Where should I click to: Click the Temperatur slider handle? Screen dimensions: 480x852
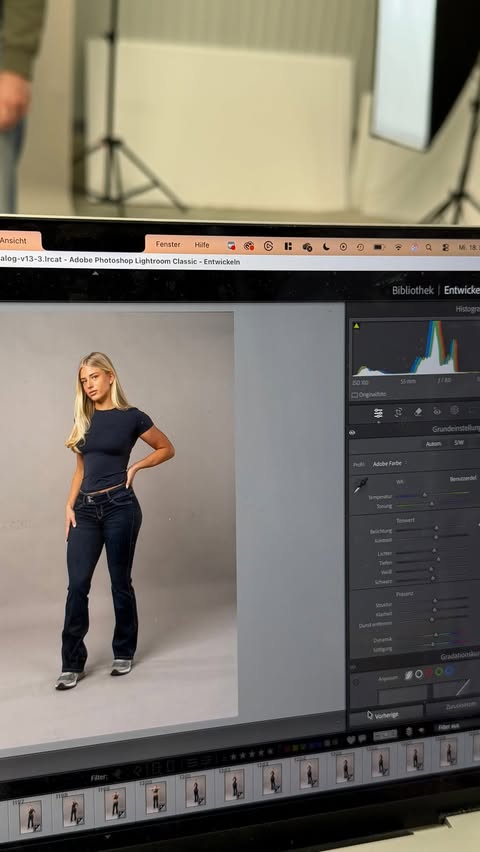pos(425,495)
